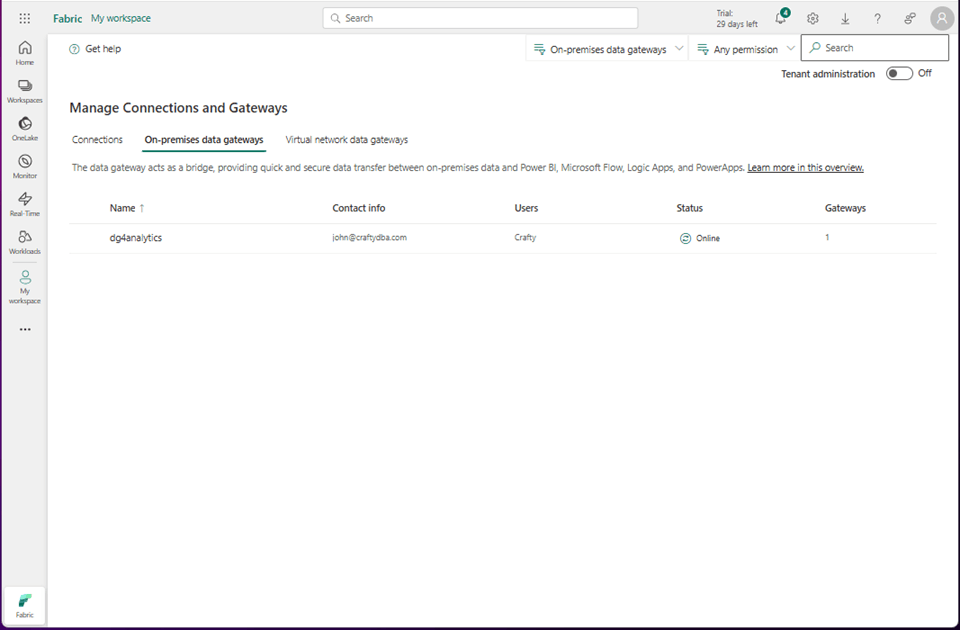The image size is (960, 630).
Task: Click the feedback share icon
Action: coord(910,18)
